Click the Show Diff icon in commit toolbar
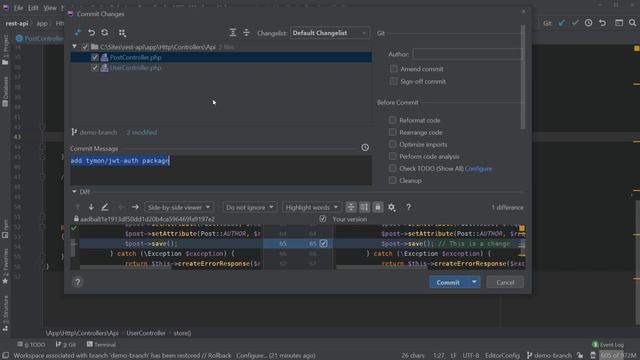The width and height of the screenshot is (640, 360). pos(78,32)
